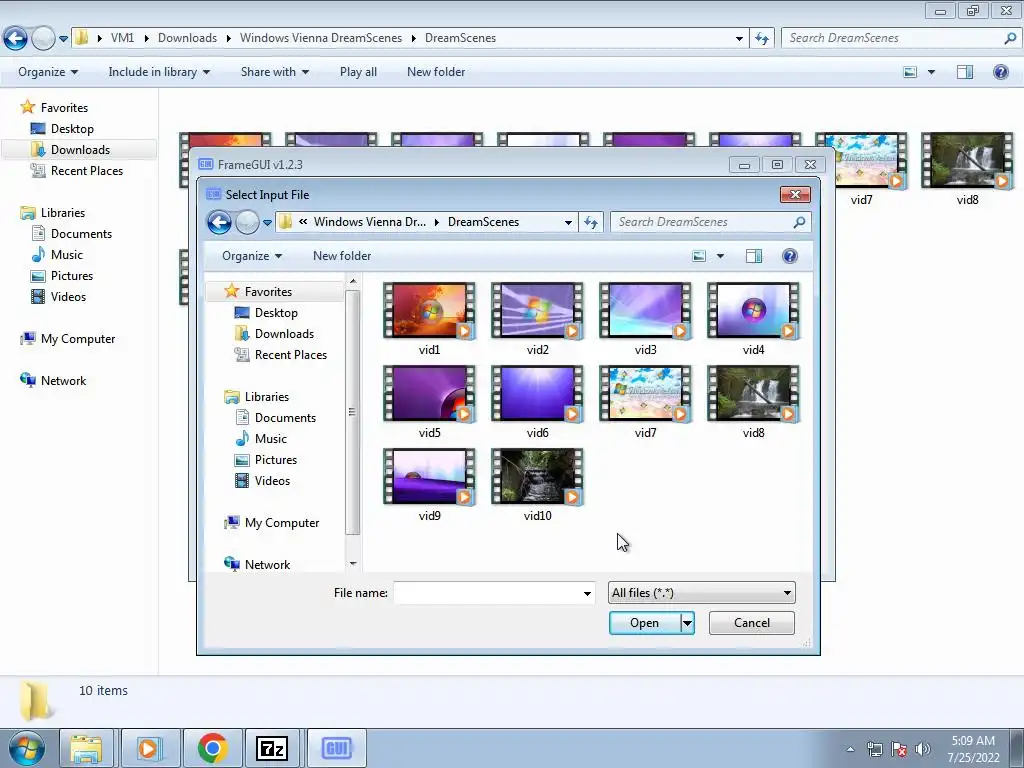
Task: Click the FrameGUI taskbar icon
Action: pyautogui.click(x=336, y=748)
